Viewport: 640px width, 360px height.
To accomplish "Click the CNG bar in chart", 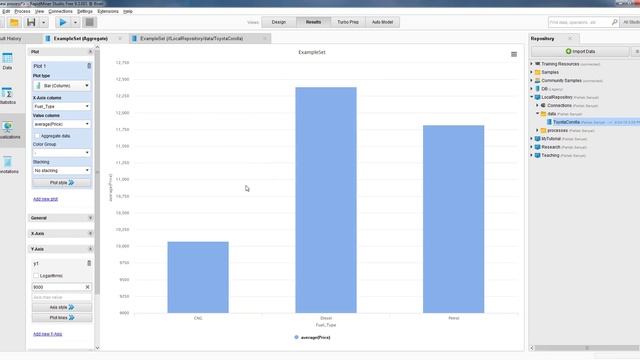I will click(x=198, y=277).
